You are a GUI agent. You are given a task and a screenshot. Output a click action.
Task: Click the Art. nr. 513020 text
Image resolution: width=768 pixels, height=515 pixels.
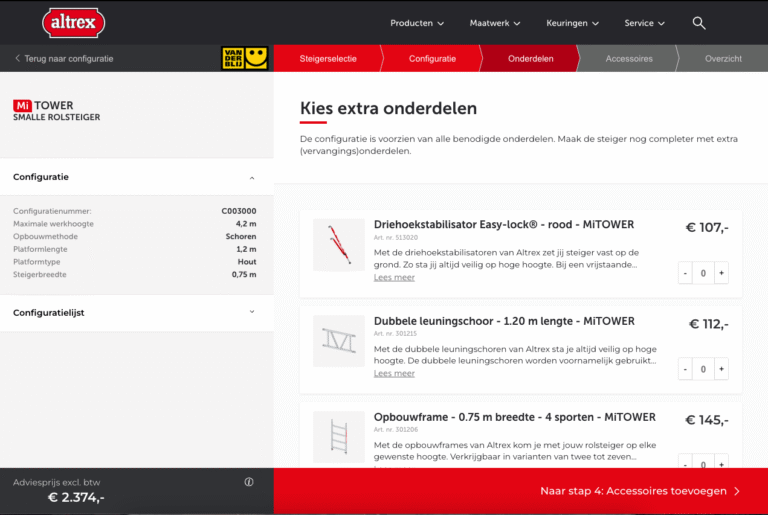click(396, 238)
